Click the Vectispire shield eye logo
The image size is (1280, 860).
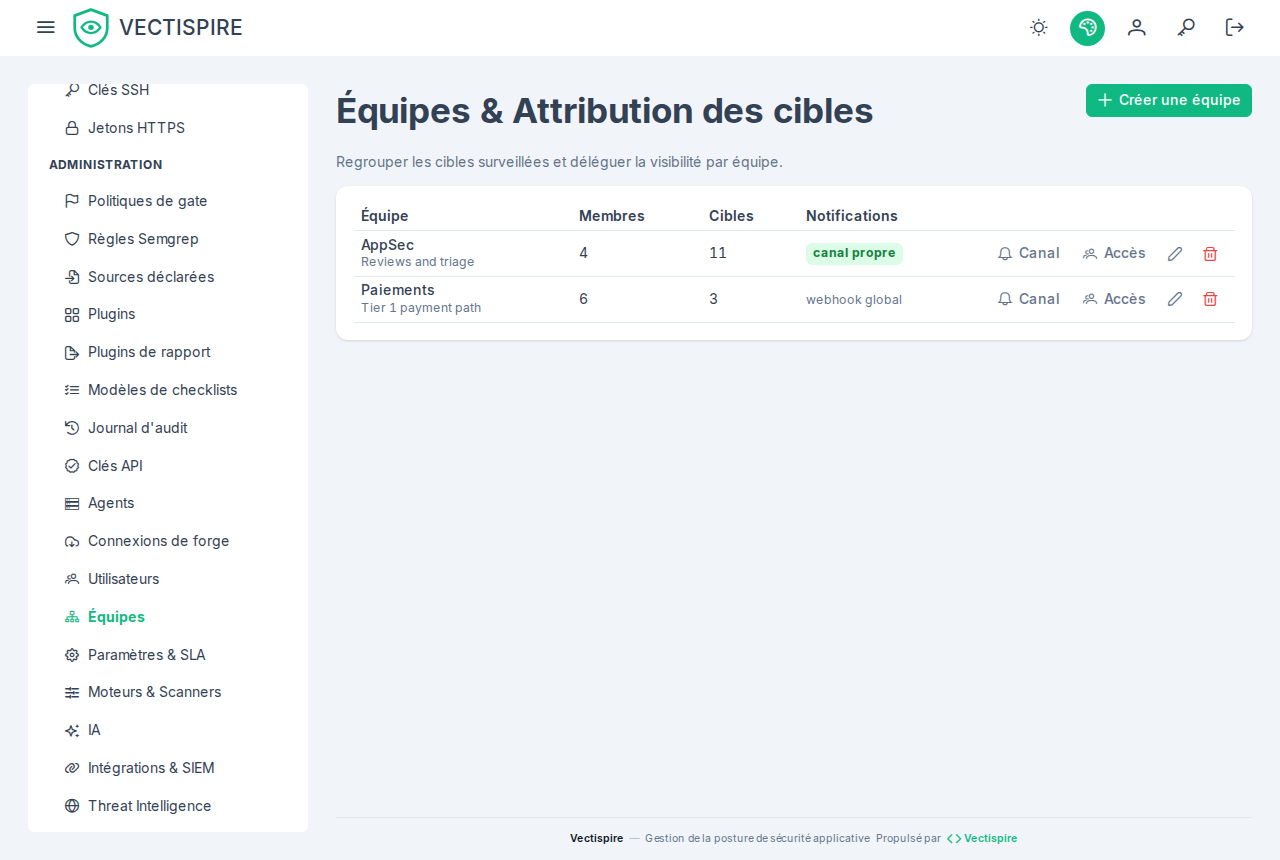click(x=91, y=28)
